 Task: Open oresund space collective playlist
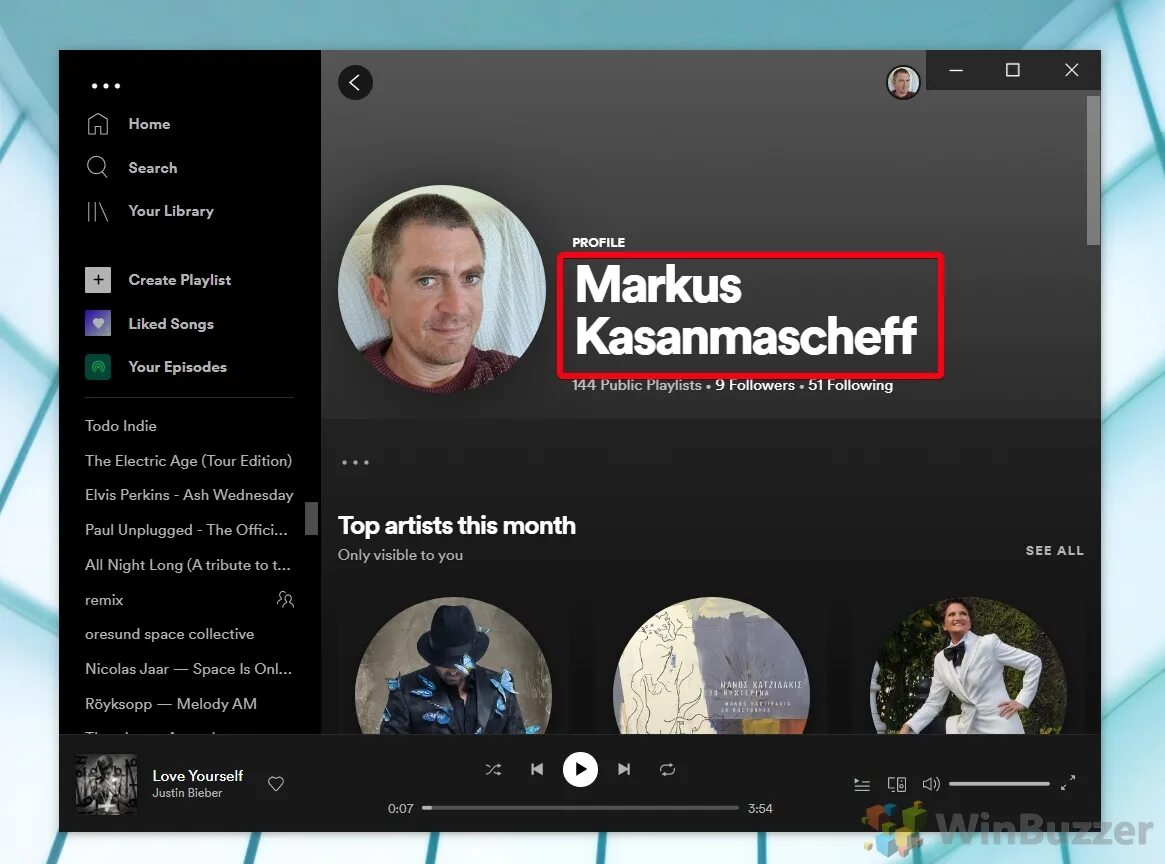[x=169, y=634]
